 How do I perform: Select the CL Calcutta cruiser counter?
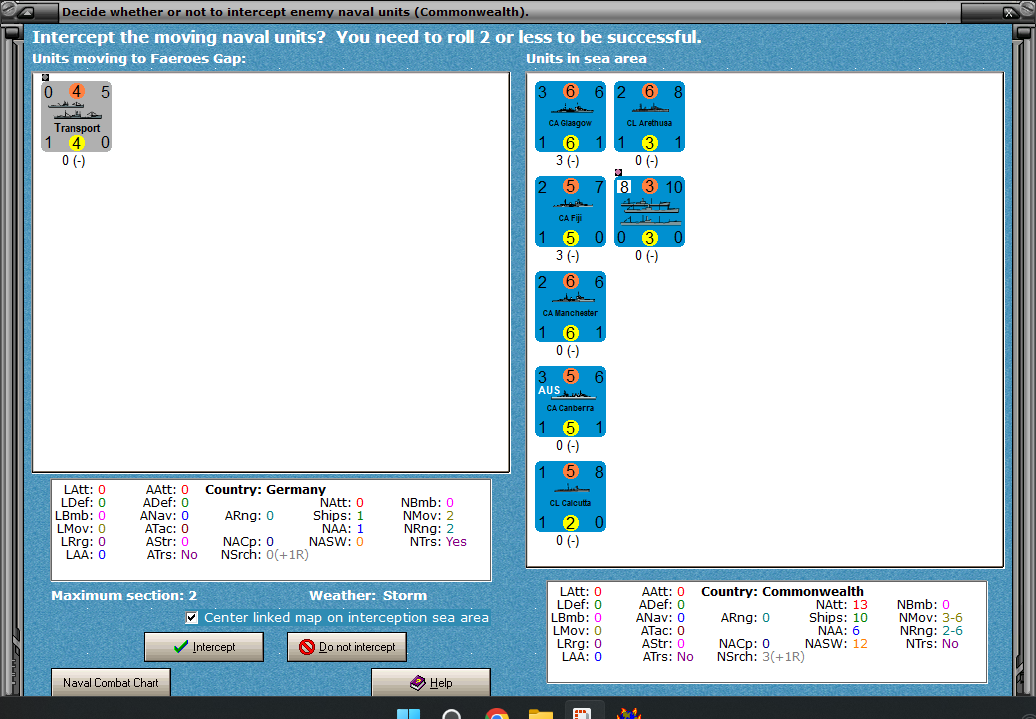point(570,497)
